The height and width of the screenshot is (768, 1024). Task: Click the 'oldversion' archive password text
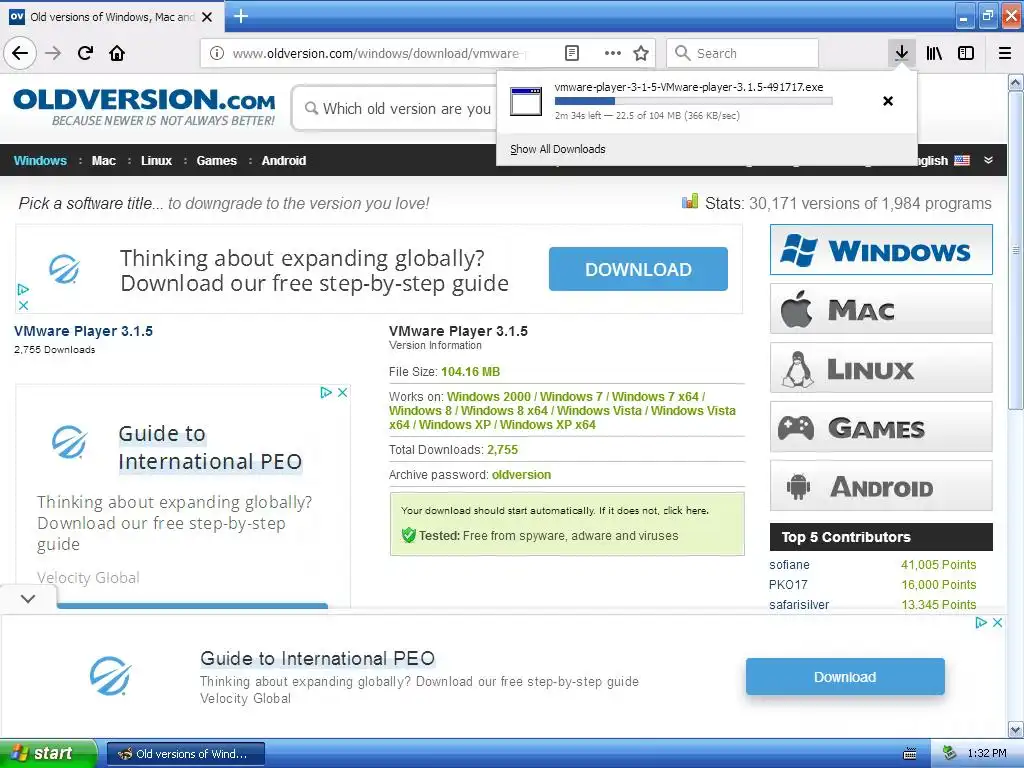[521, 475]
